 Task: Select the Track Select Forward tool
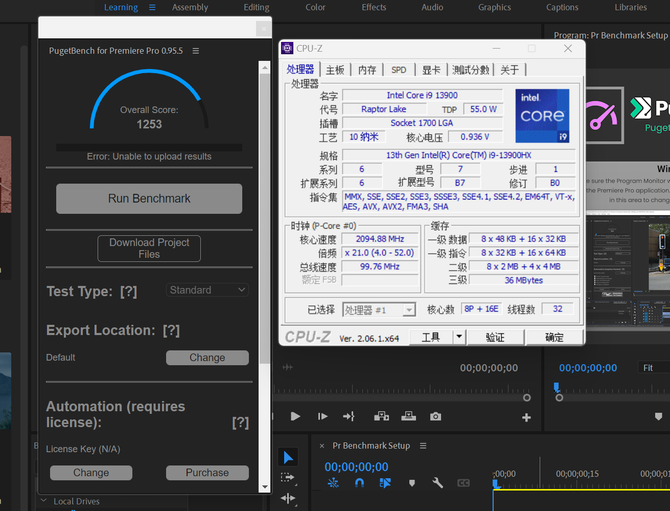[x=288, y=477]
